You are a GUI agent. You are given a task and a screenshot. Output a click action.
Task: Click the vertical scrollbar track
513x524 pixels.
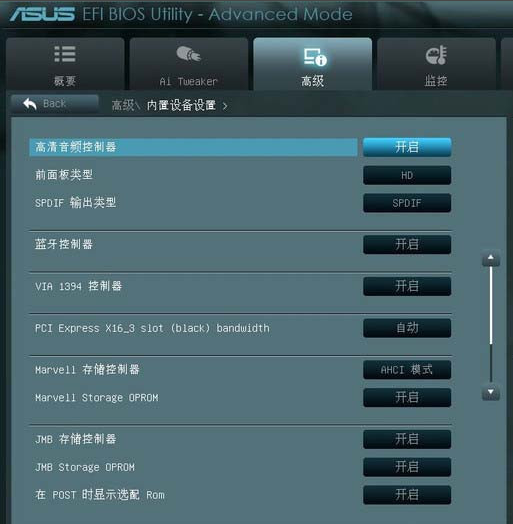[491, 324]
